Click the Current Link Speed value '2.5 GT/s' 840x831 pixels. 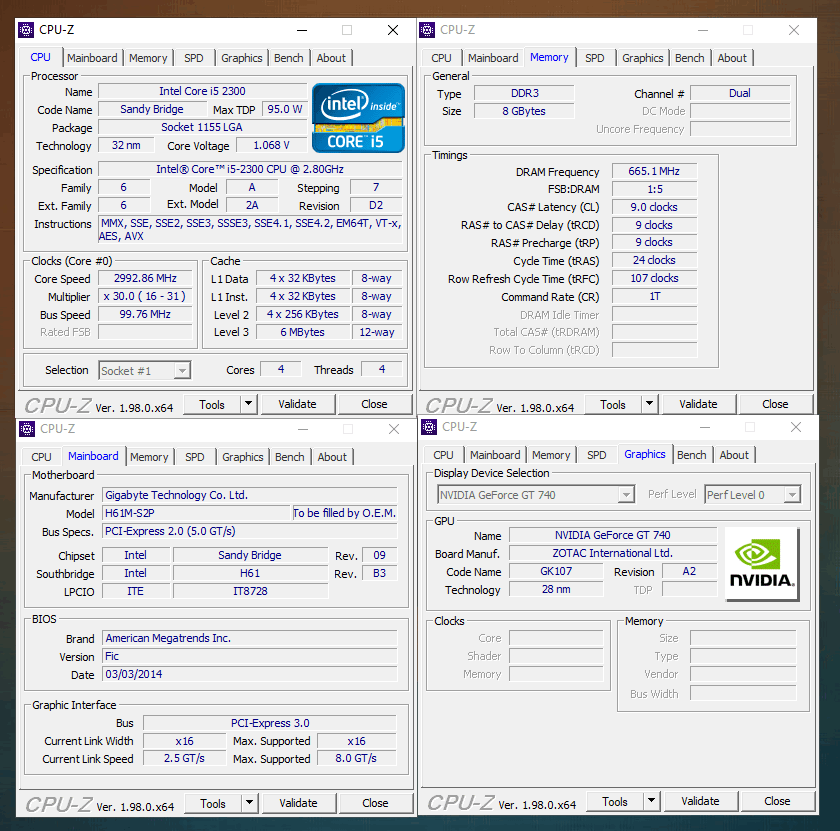(x=184, y=759)
